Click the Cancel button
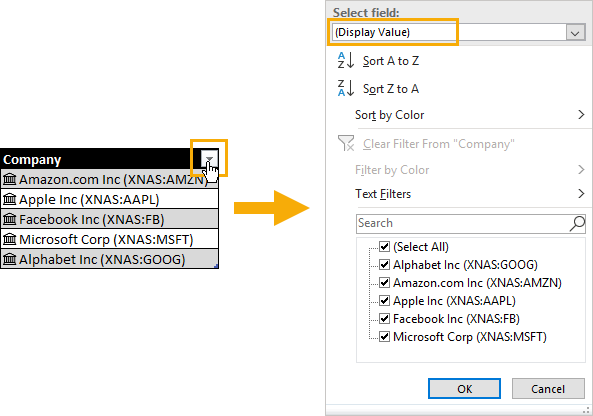The image size is (593, 416). click(548, 389)
